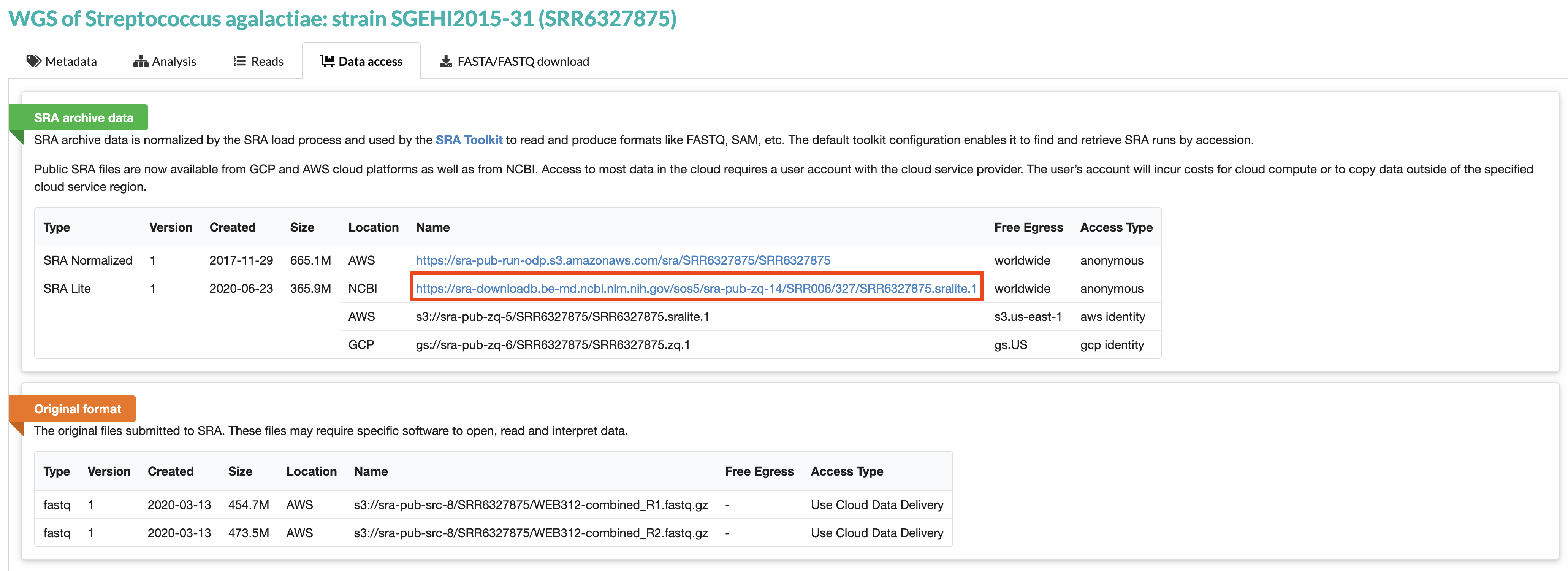
Task: Open the Reads tab
Action: (267, 62)
